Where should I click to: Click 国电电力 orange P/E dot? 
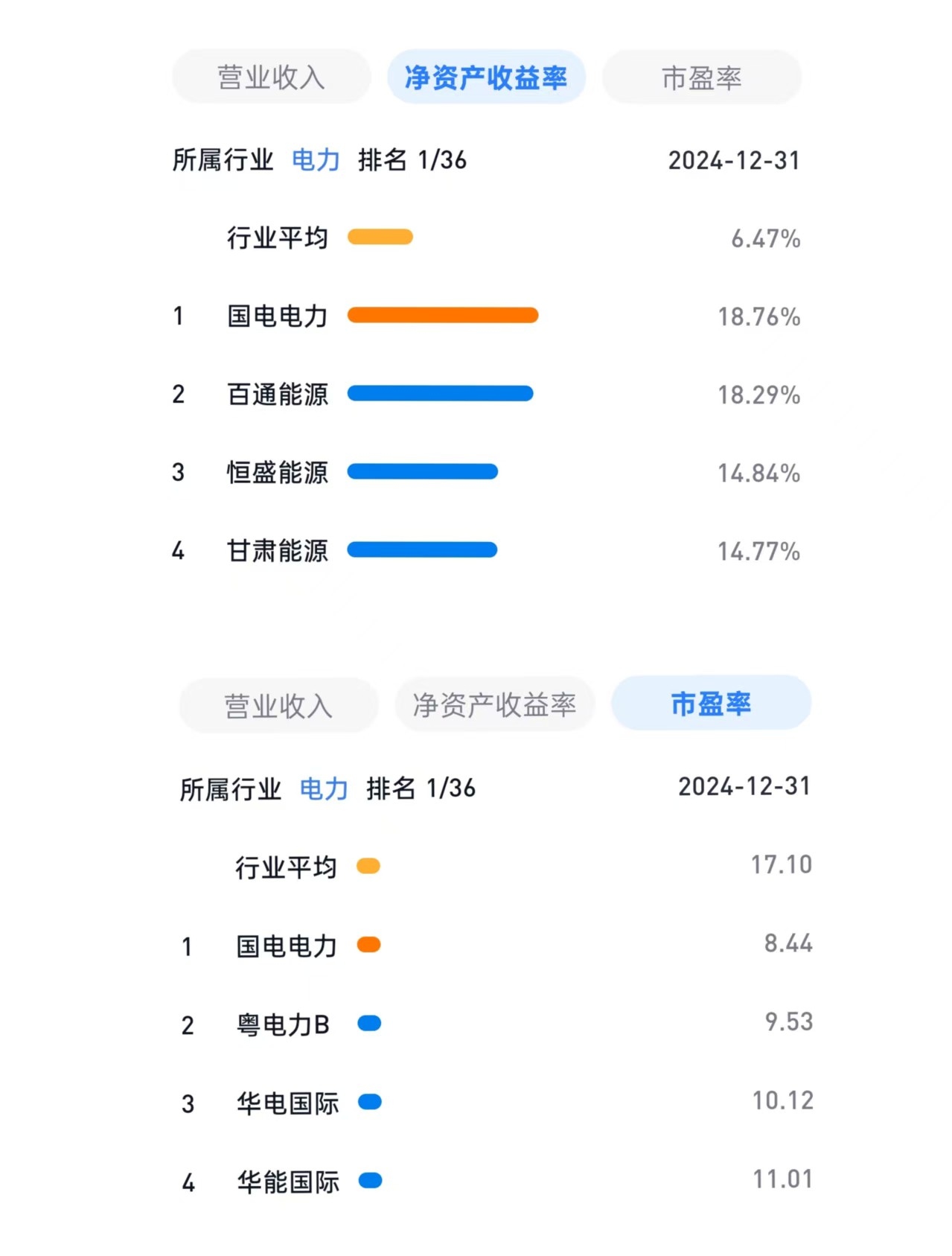click(368, 944)
